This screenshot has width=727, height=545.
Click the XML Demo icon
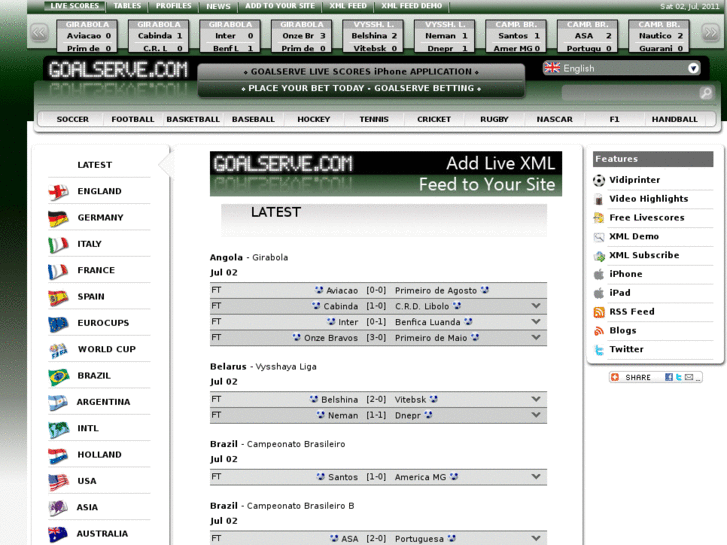click(599, 237)
